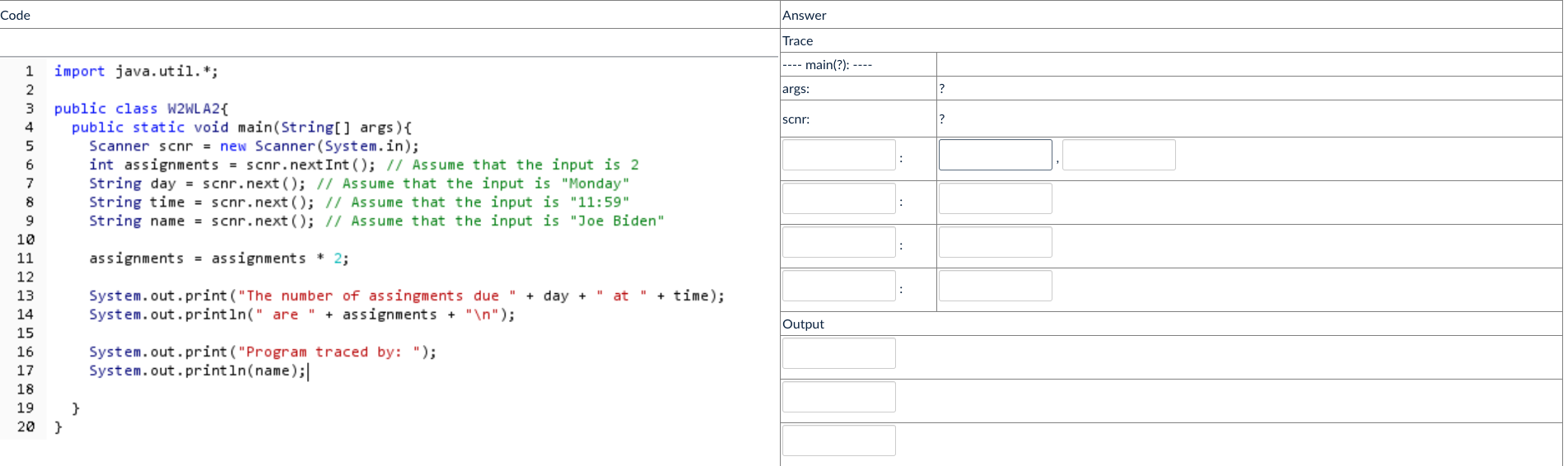Click line number 15 in the gutter
This screenshot has height=466, width=1568.
[x=26, y=333]
